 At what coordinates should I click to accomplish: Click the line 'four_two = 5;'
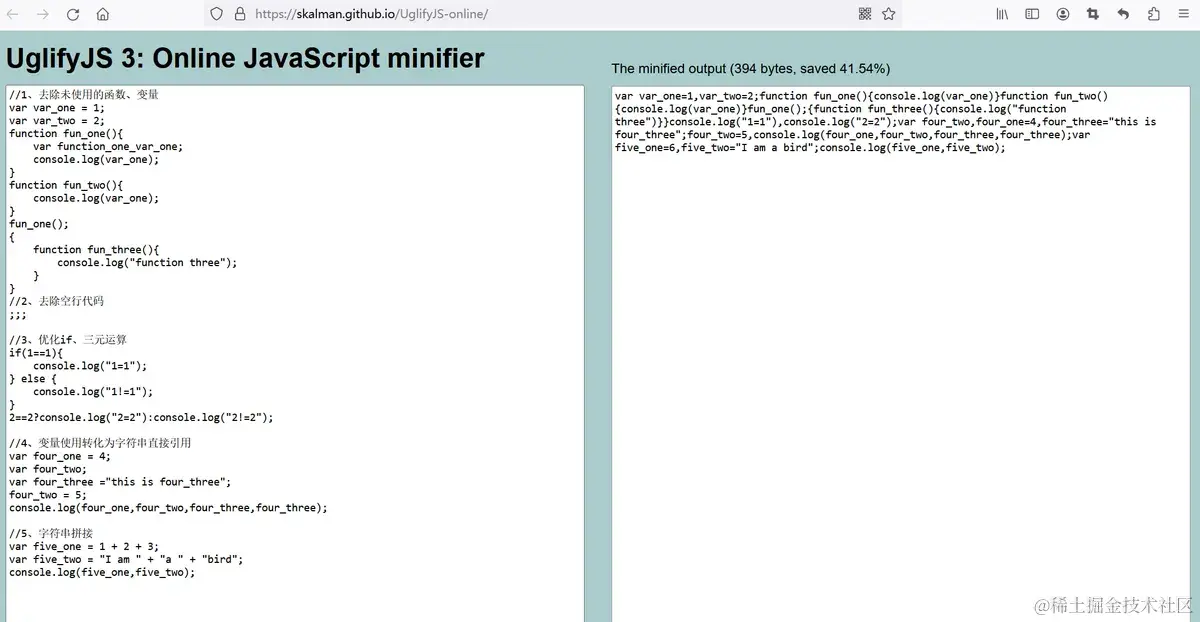click(x=48, y=495)
